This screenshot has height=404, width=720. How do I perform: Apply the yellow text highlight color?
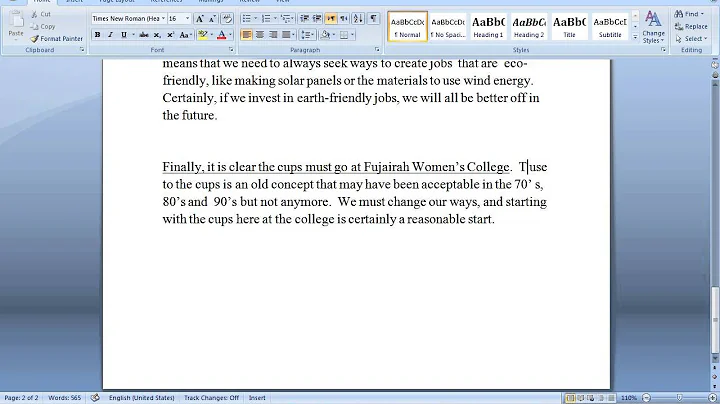pos(202,35)
